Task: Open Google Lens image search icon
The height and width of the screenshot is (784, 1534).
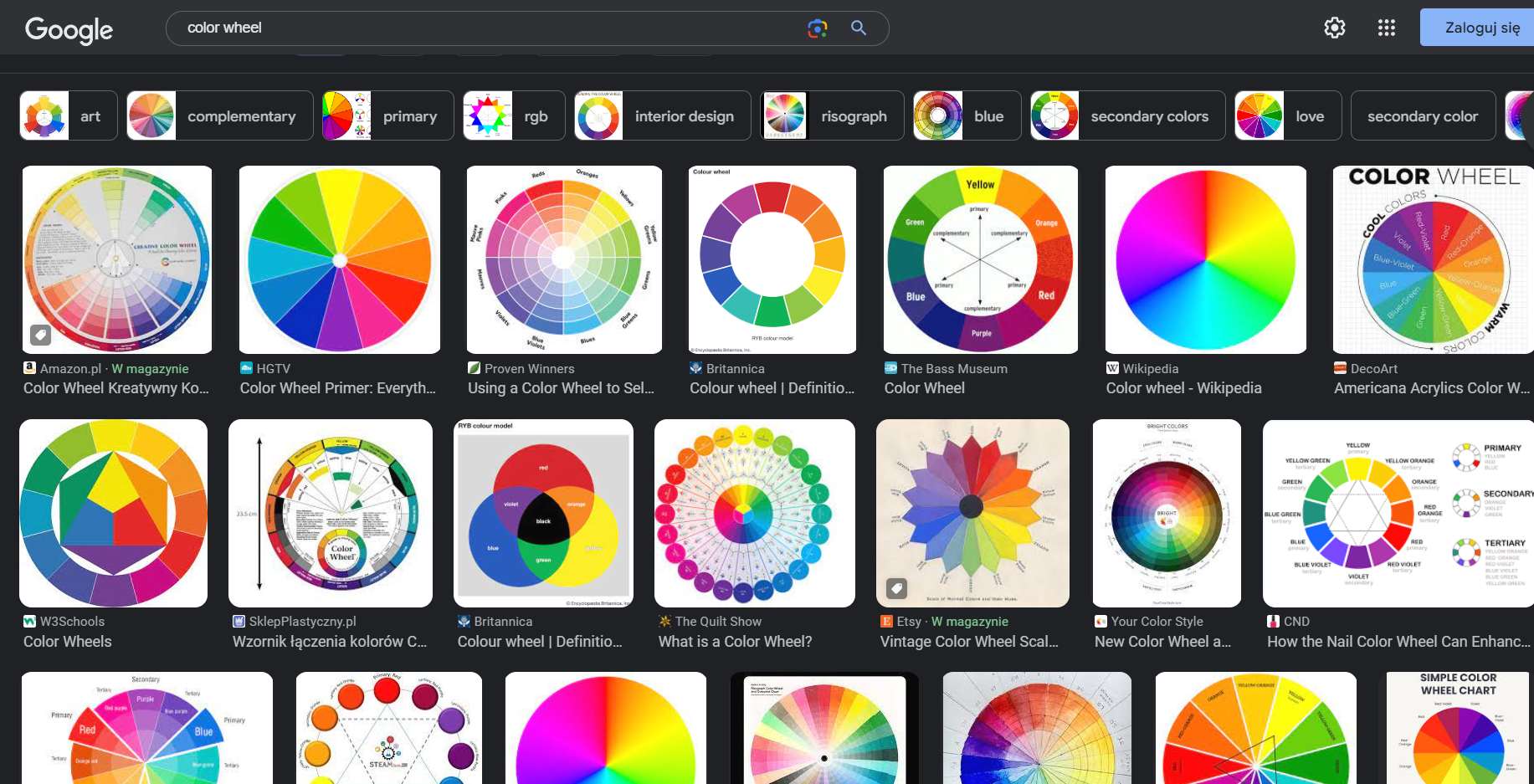Action: point(817,28)
